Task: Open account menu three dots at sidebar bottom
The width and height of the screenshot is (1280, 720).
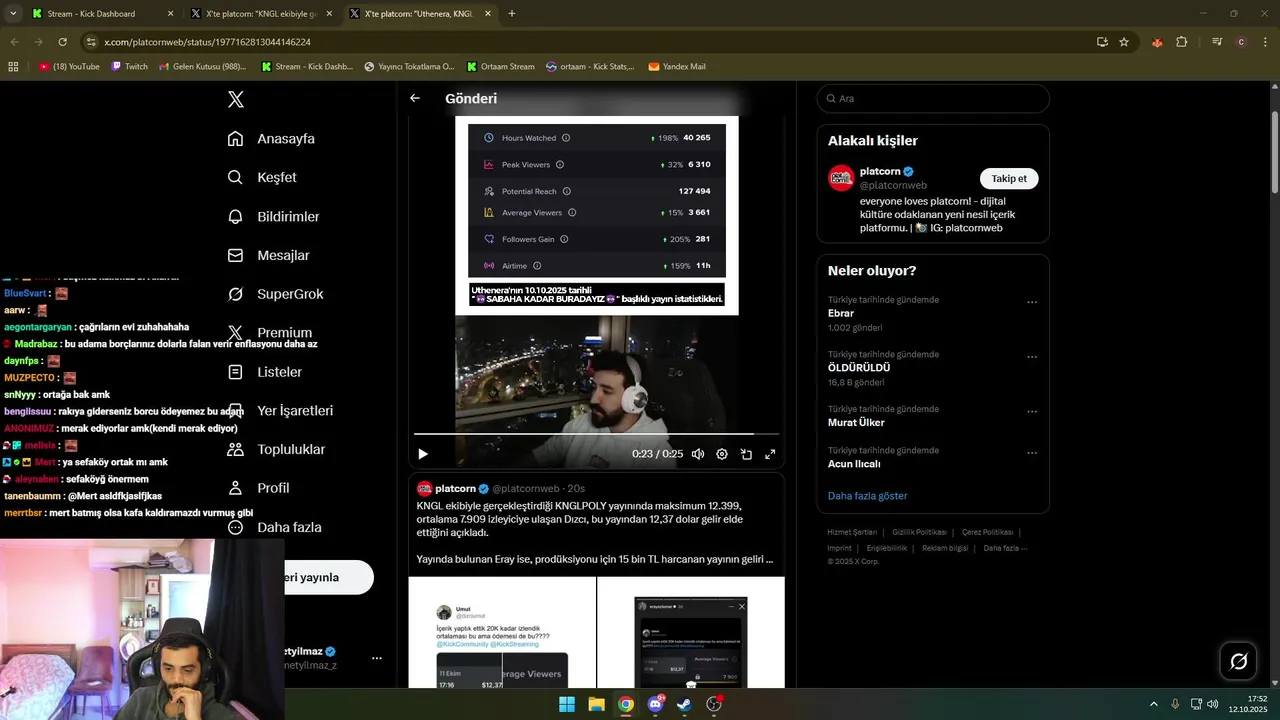Action: 377,658
